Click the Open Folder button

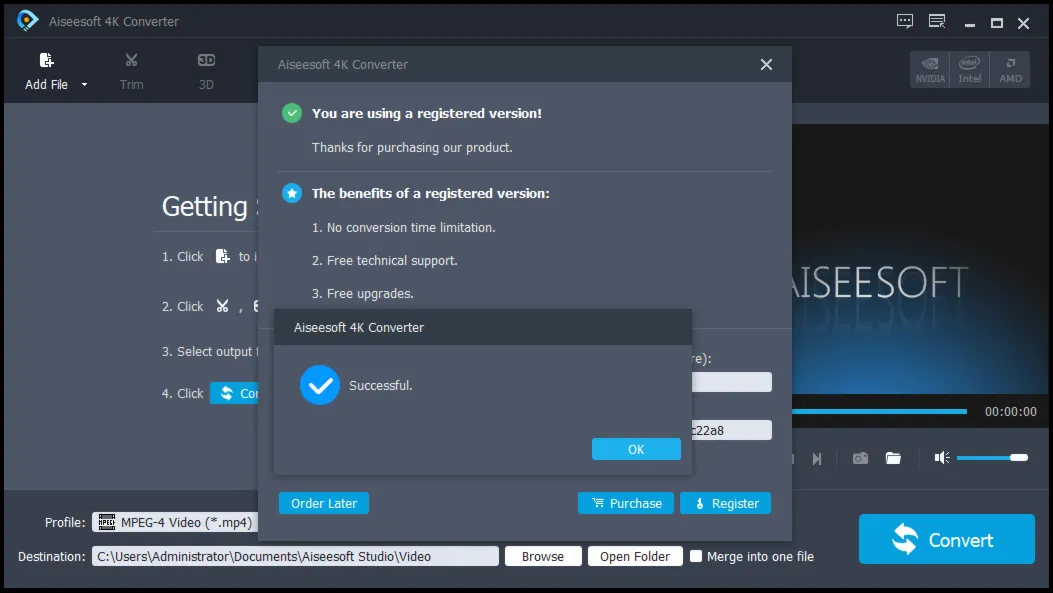pyautogui.click(x=635, y=556)
